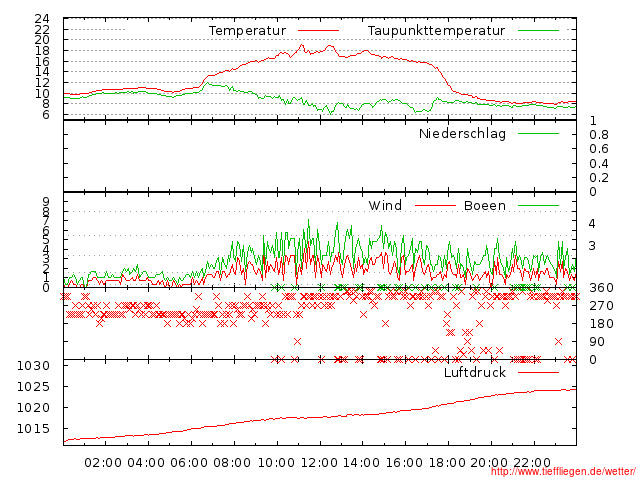
Task: Click the 04:00 time axis label
Action: pyautogui.click(x=146, y=463)
